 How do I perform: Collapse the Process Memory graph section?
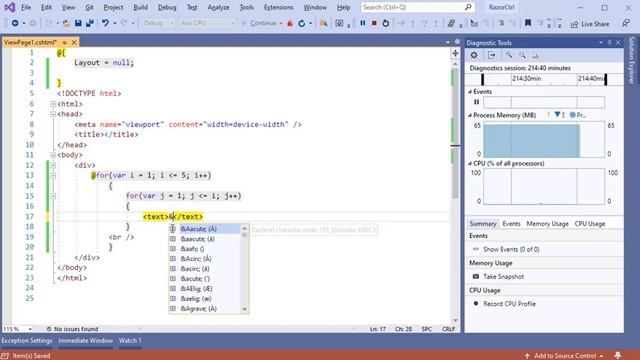tap(470, 116)
